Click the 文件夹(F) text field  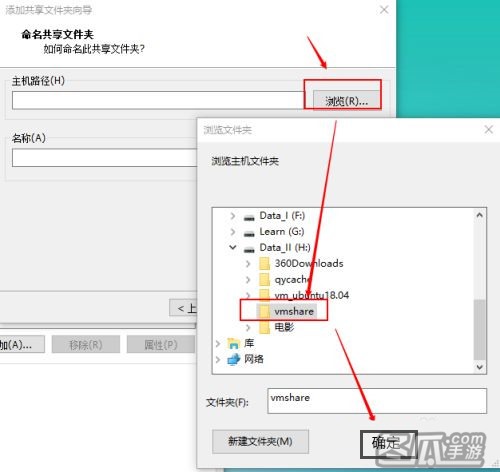point(377,401)
